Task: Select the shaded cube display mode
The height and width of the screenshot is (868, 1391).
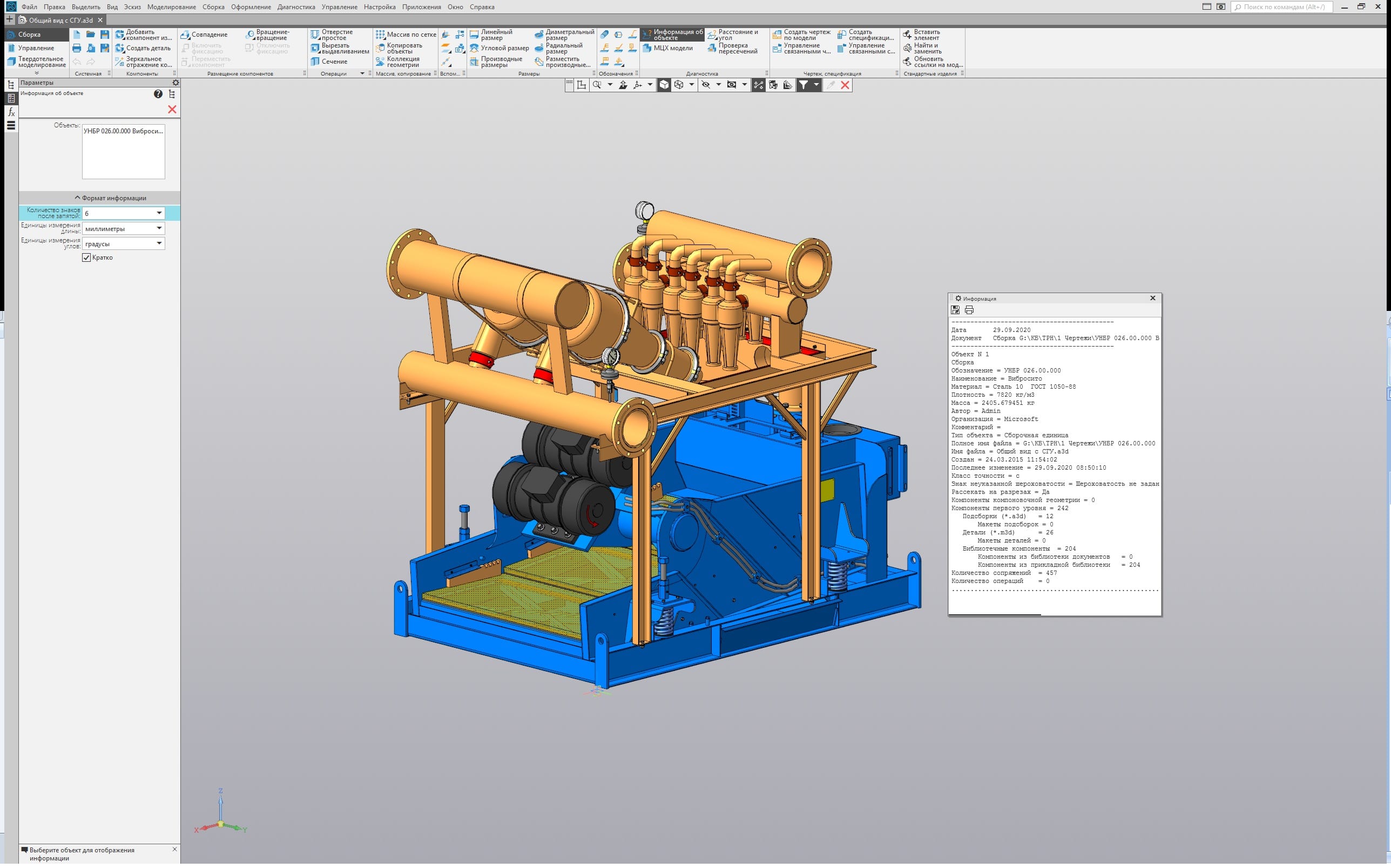Action: [664, 85]
